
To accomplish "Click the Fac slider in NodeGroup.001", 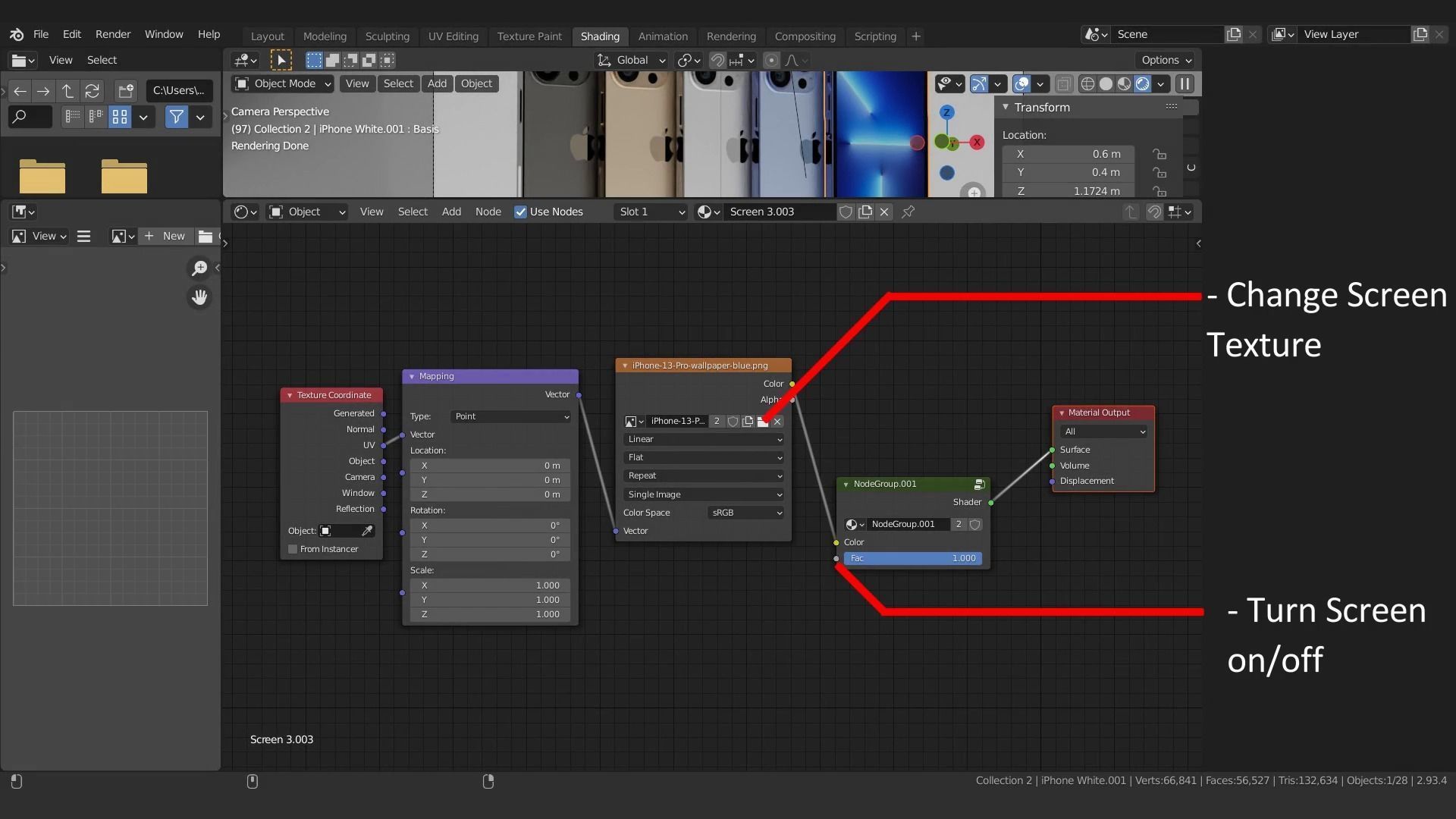I will (x=912, y=559).
